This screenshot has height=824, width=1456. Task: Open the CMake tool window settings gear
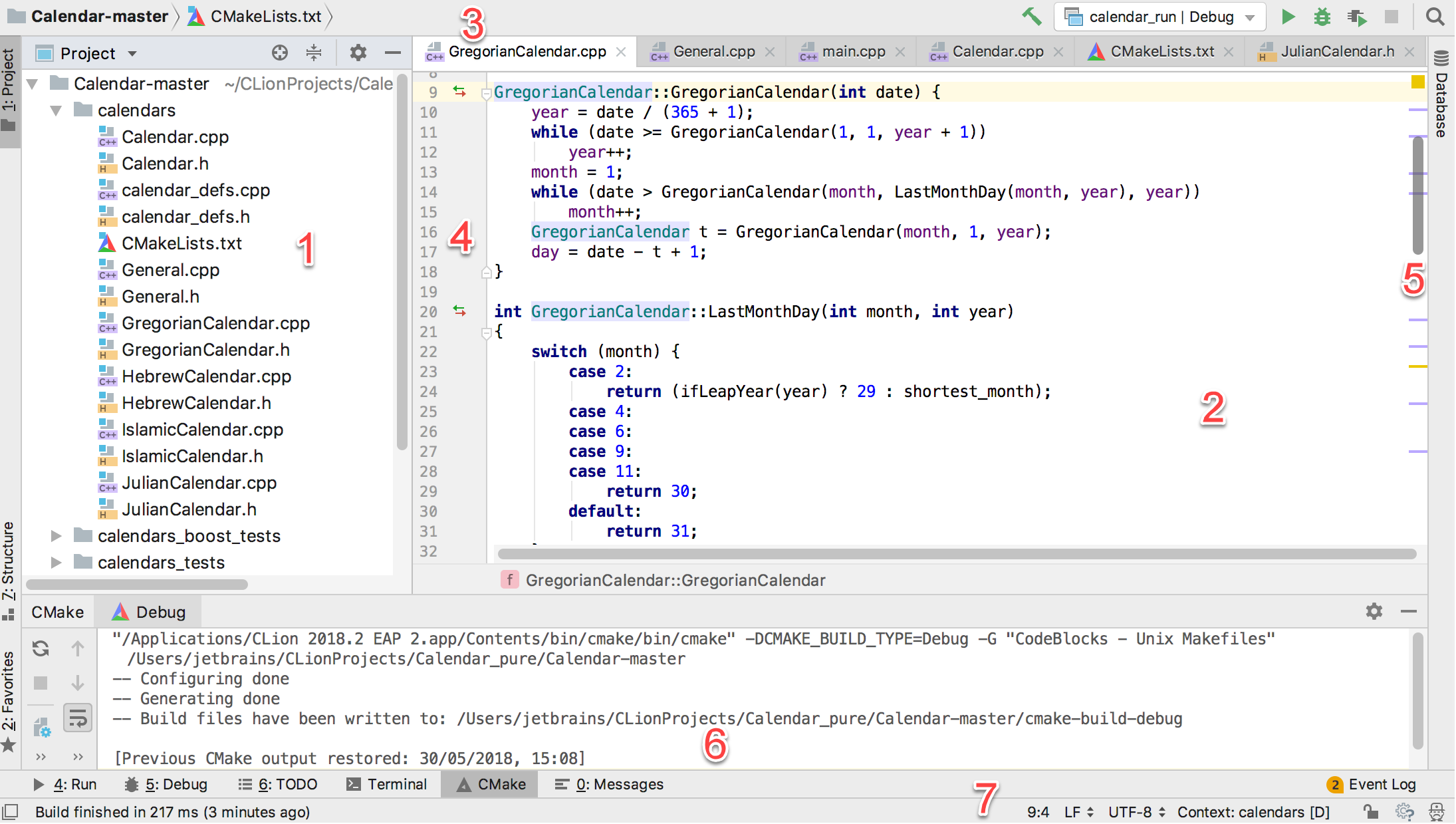tap(1374, 611)
